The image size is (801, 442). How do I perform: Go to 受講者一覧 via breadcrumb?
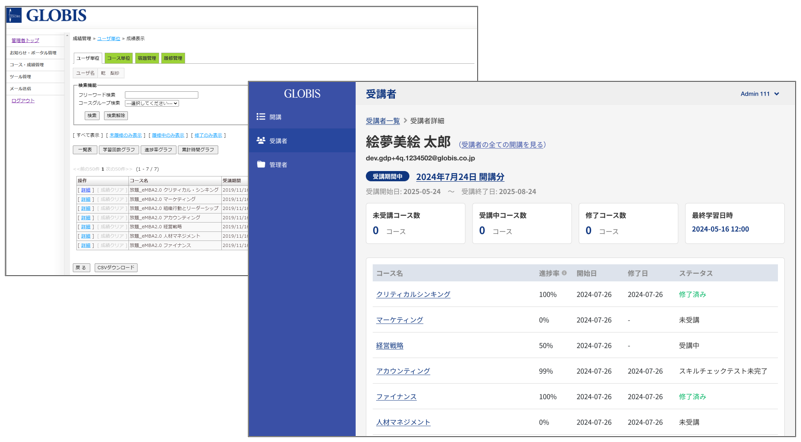coord(382,121)
